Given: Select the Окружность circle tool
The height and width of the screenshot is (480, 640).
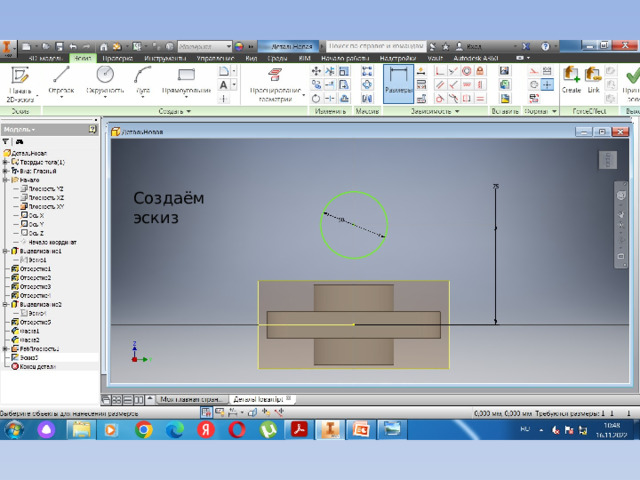Looking at the screenshot, I should point(105,81).
